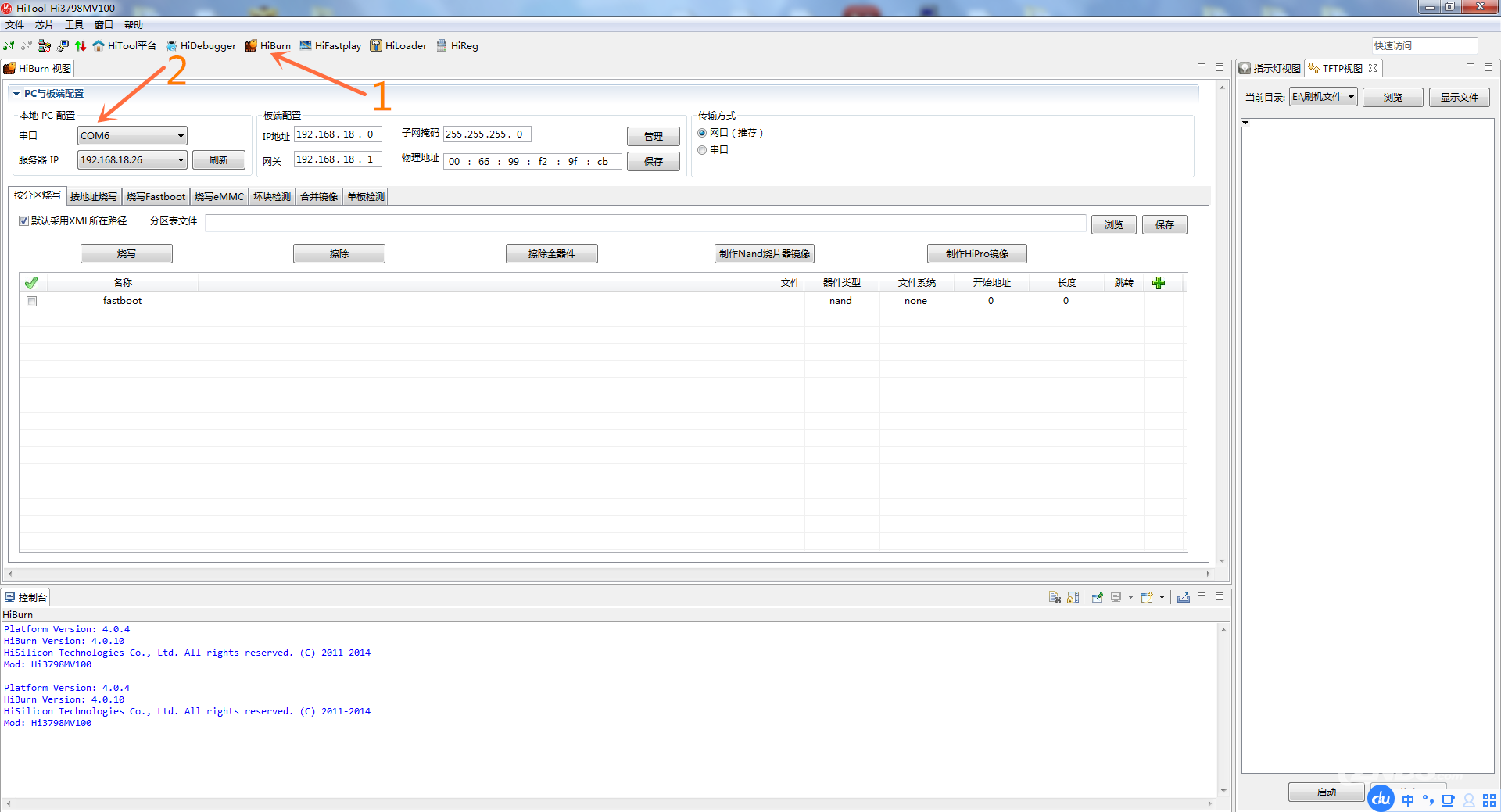Toggle the IME punctuation mode icon

(1428, 800)
